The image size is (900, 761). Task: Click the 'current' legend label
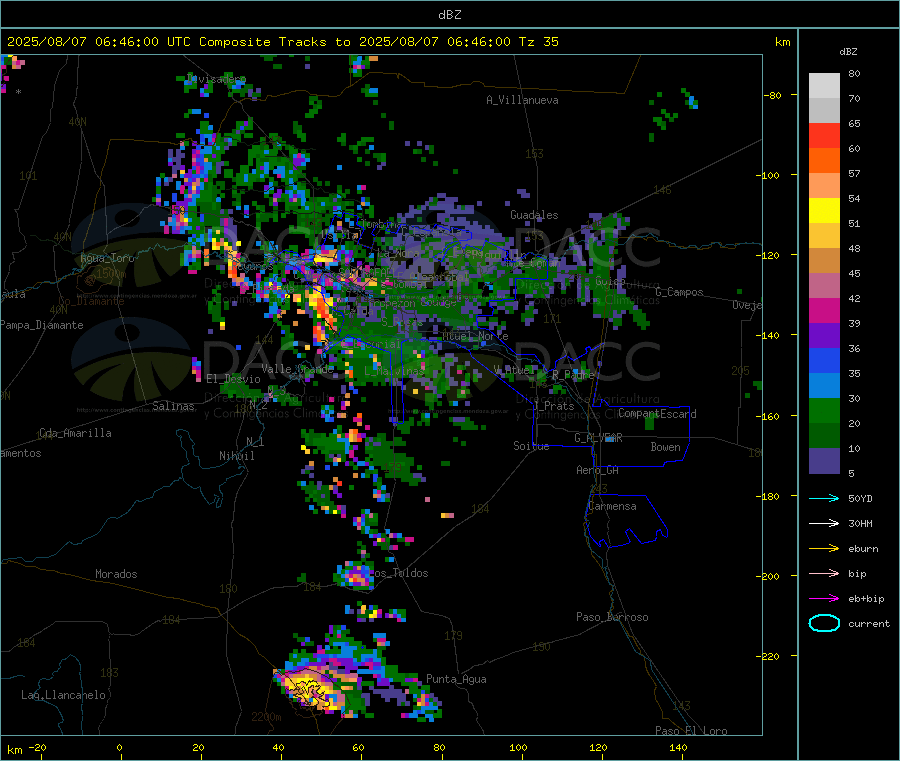pyautogui.click(x=868, y=623)
